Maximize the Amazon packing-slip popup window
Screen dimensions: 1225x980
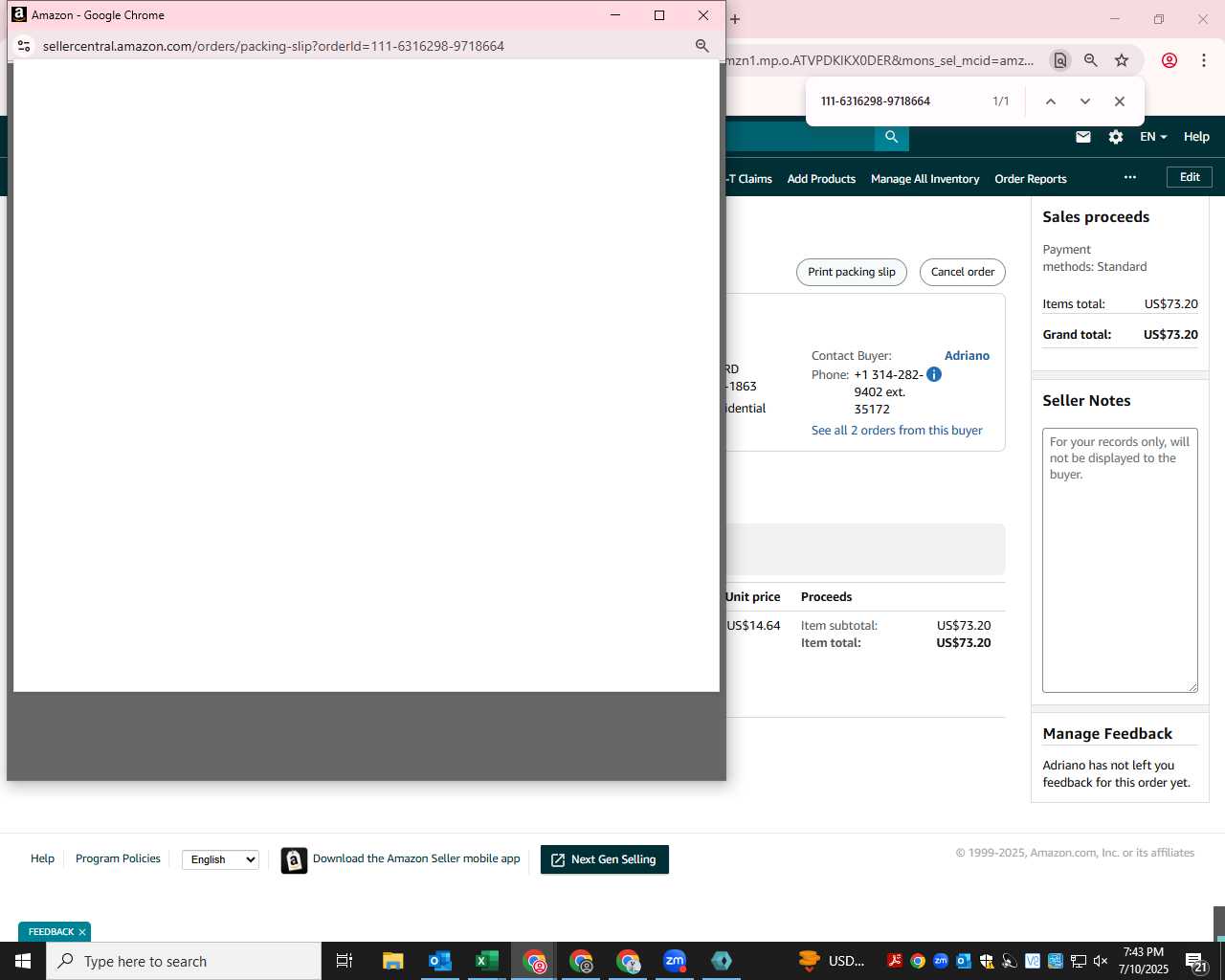tap(659, 15)
